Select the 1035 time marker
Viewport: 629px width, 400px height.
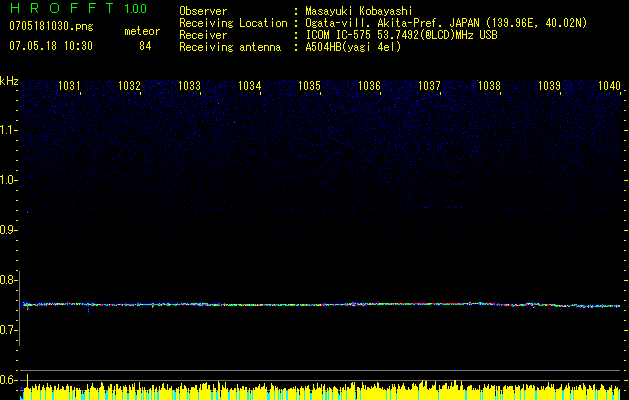(310, 87)
